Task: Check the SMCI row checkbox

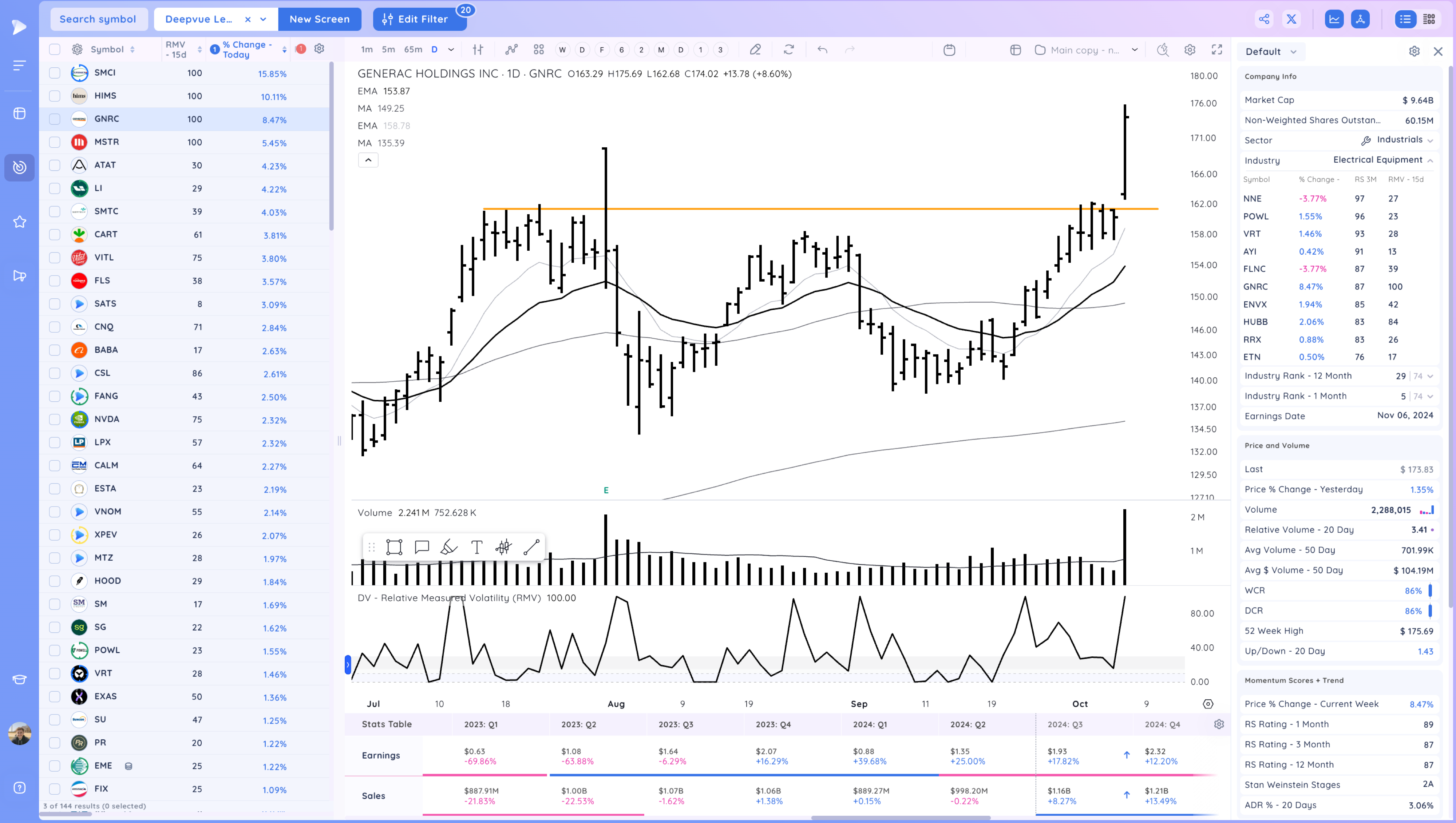Action: coord(54,73)
